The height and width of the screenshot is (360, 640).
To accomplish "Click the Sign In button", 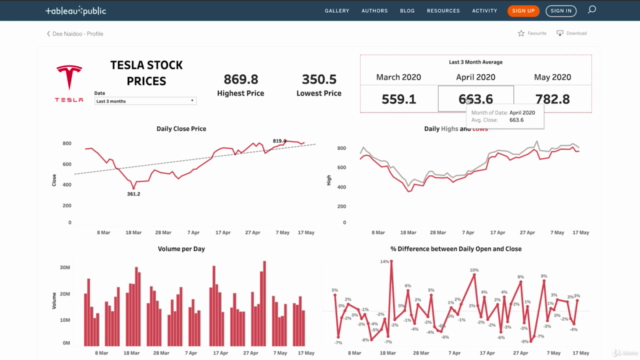I will point(561,11).
